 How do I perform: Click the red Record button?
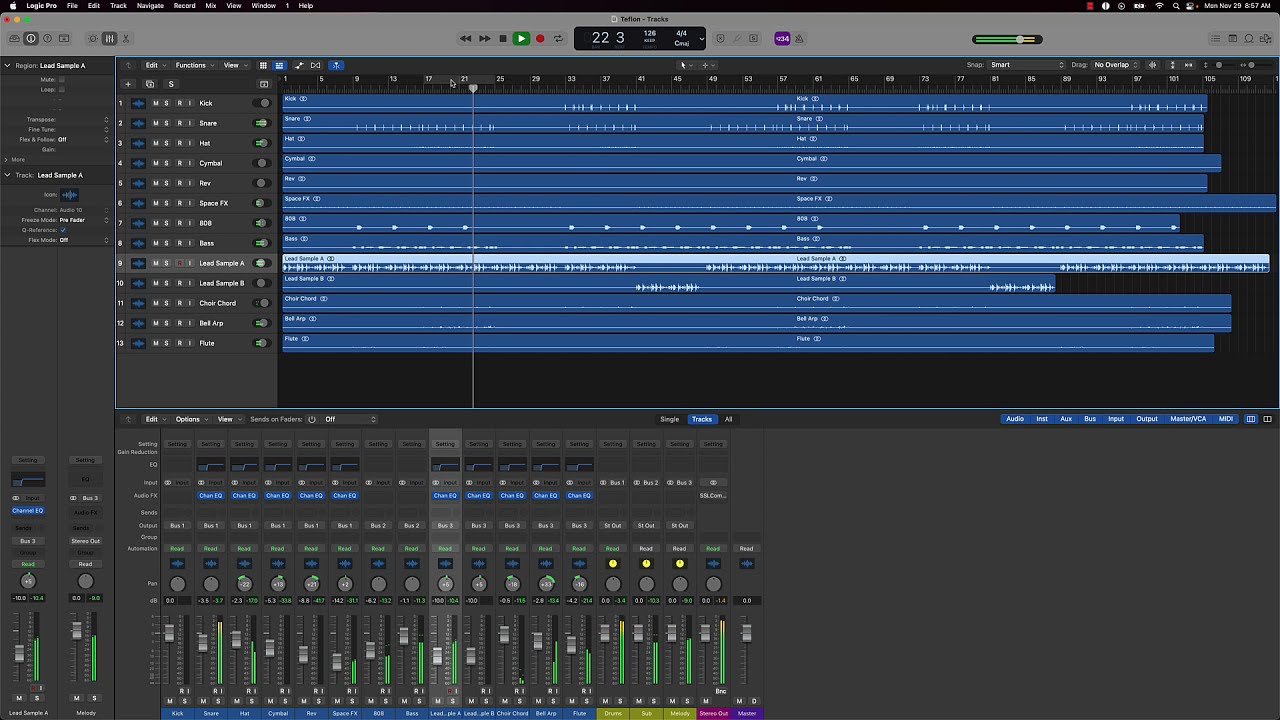(x=540, y=39)
